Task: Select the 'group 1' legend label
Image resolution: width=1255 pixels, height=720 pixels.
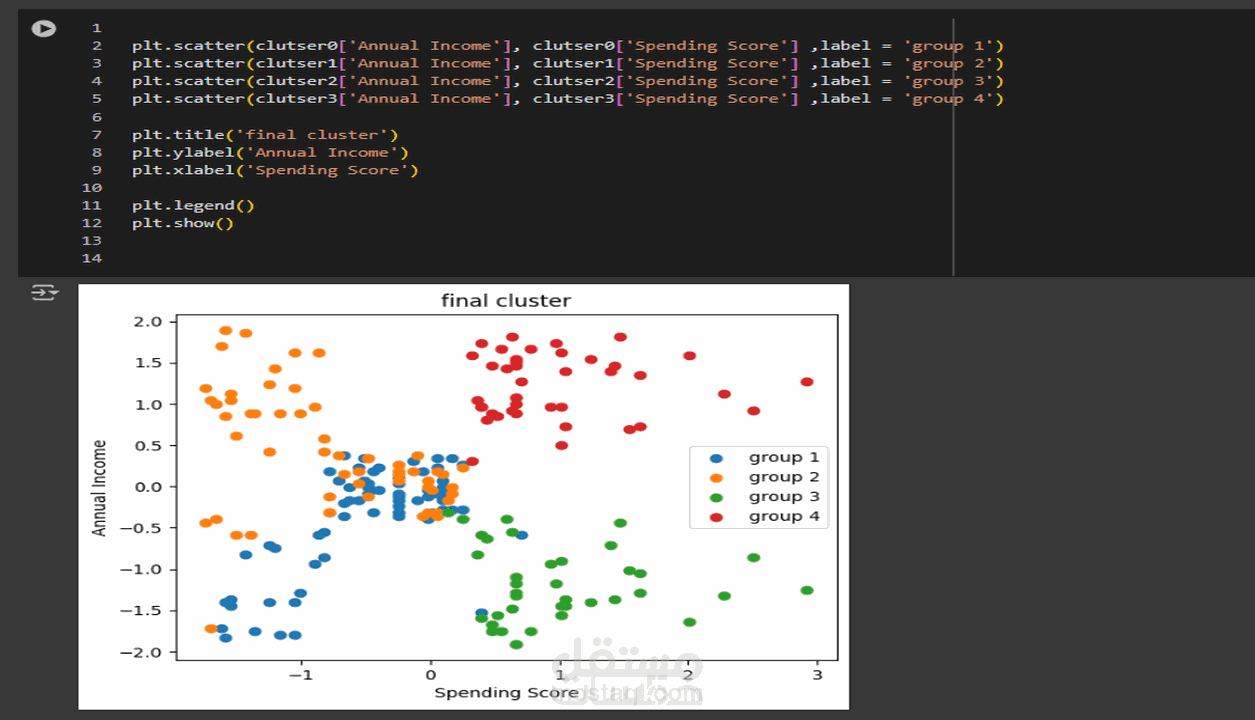Action: coord(784,458)
